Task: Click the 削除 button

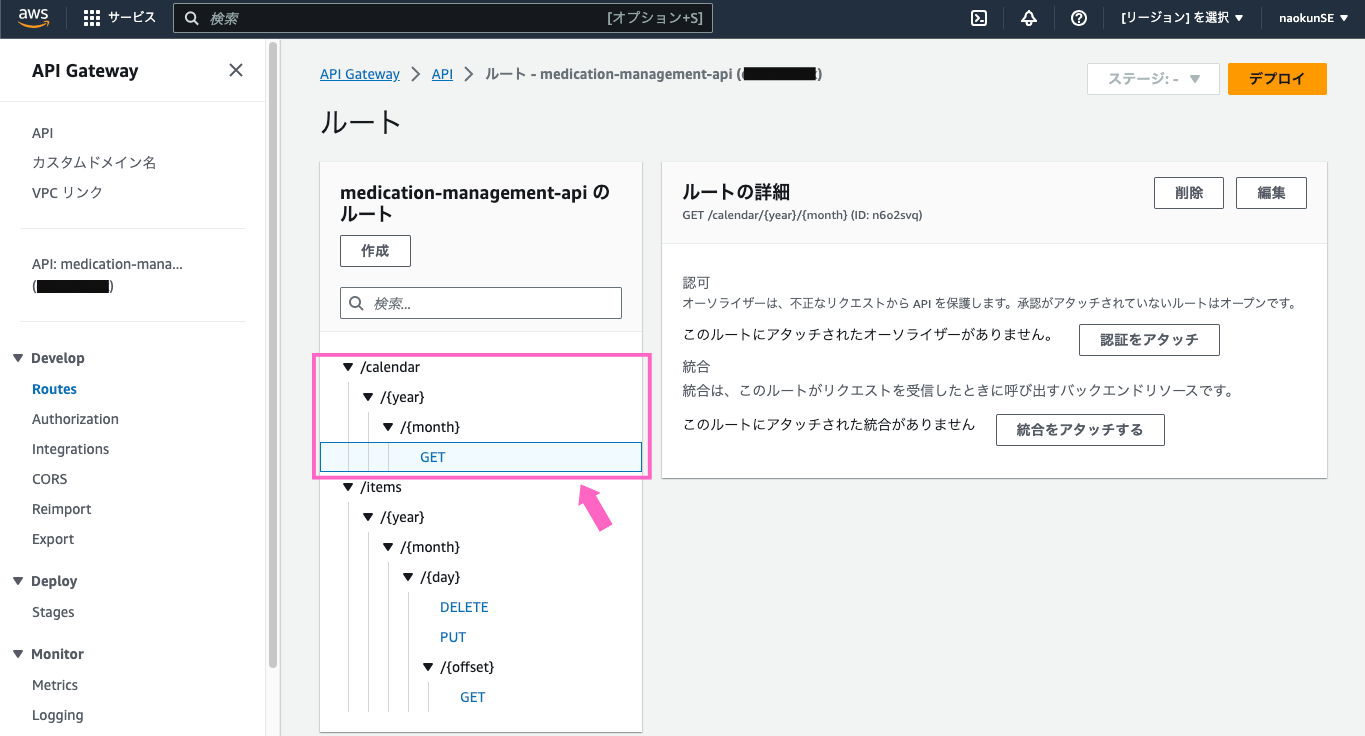Action: click(x=1189, y=193)
